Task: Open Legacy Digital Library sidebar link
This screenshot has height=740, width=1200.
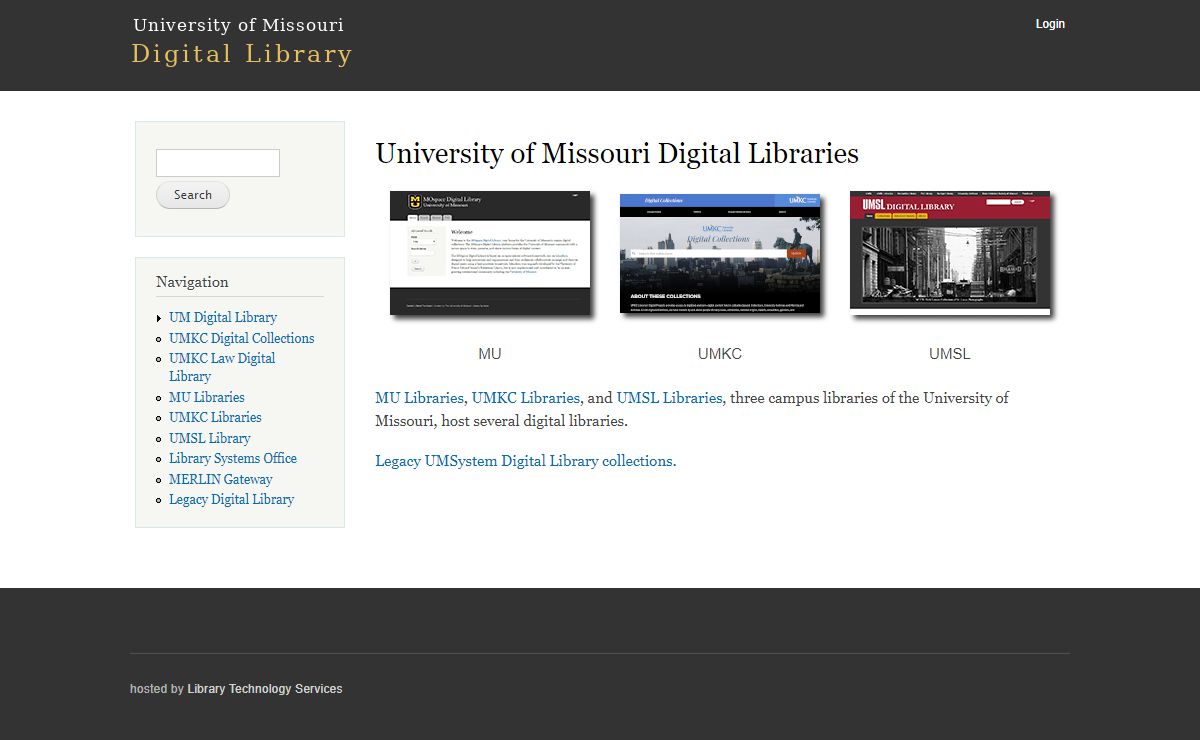Action: point(232,499)
